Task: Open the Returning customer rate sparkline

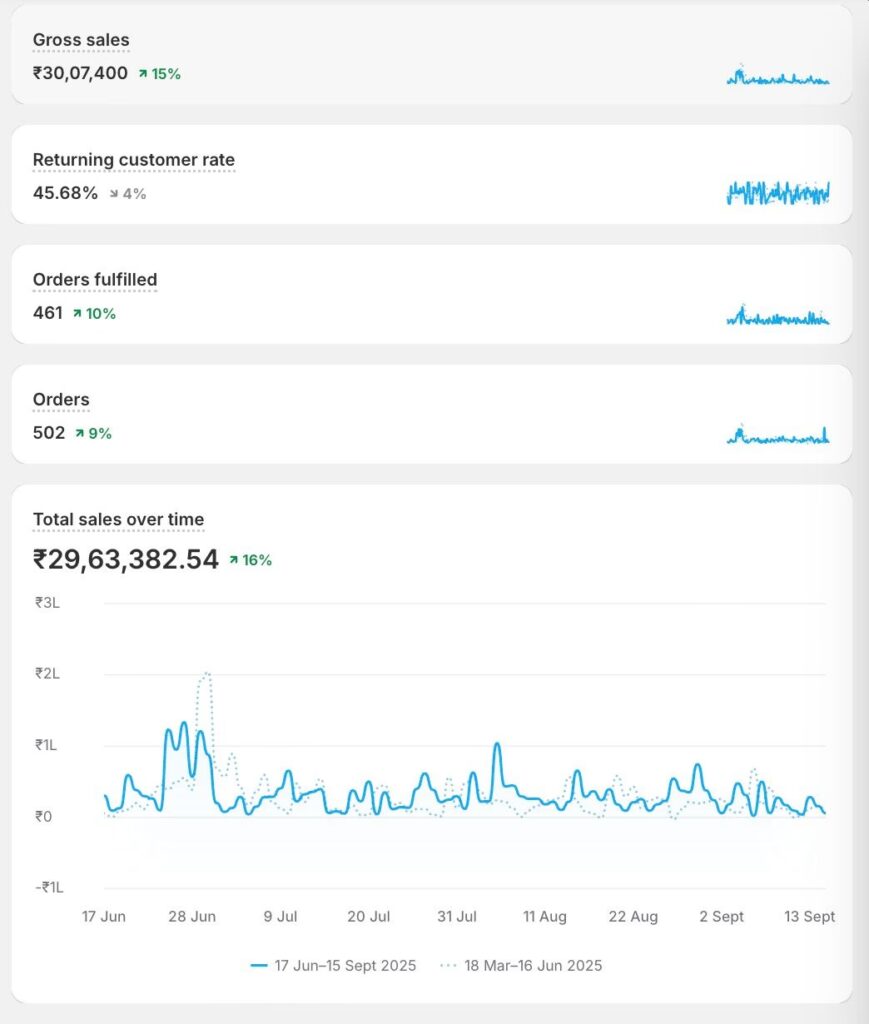Action: (777, 192)
